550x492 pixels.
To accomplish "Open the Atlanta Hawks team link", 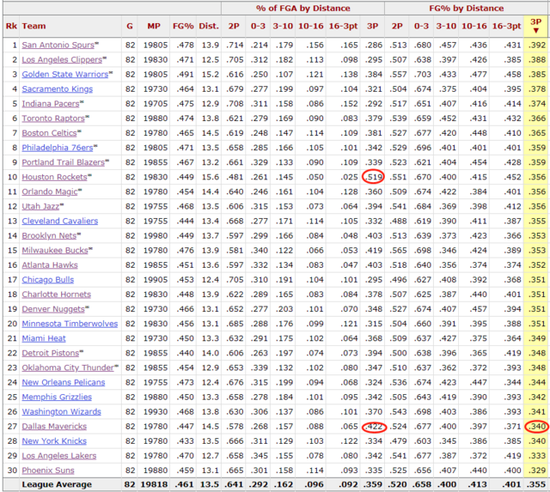I will point(49,265).
